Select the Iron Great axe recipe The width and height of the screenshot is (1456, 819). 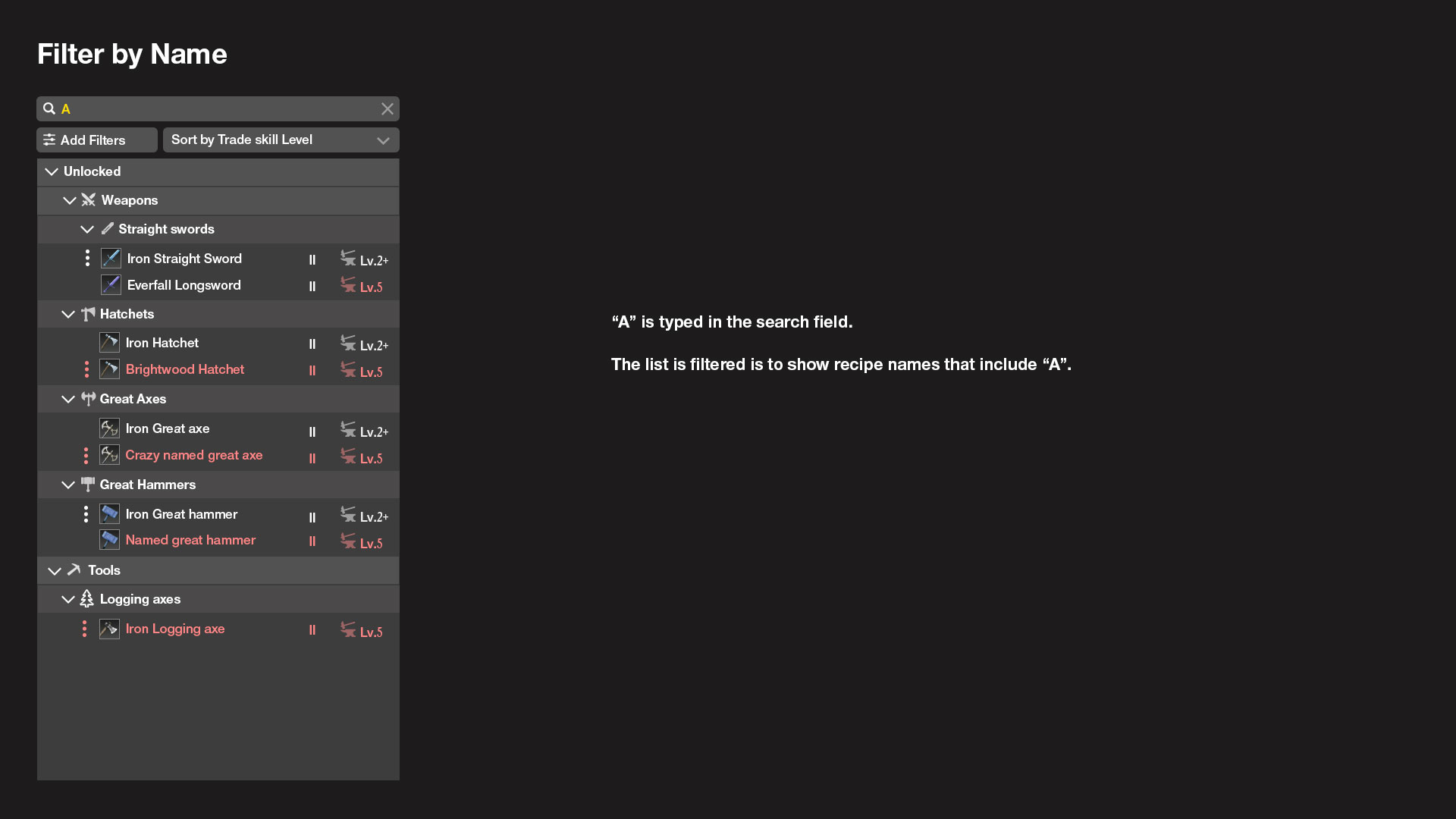click(x=168, y=428)
